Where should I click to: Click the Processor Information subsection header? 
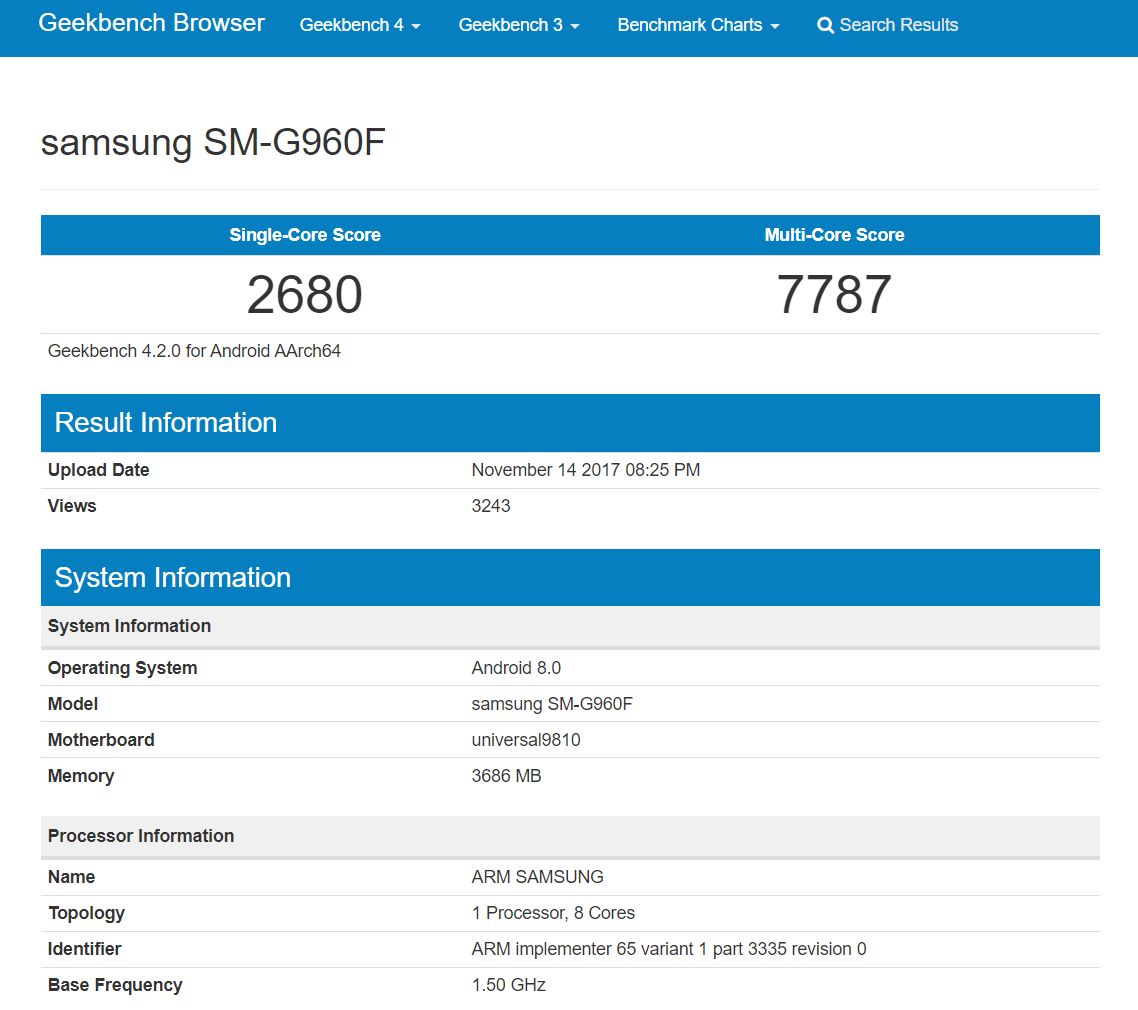140,836
